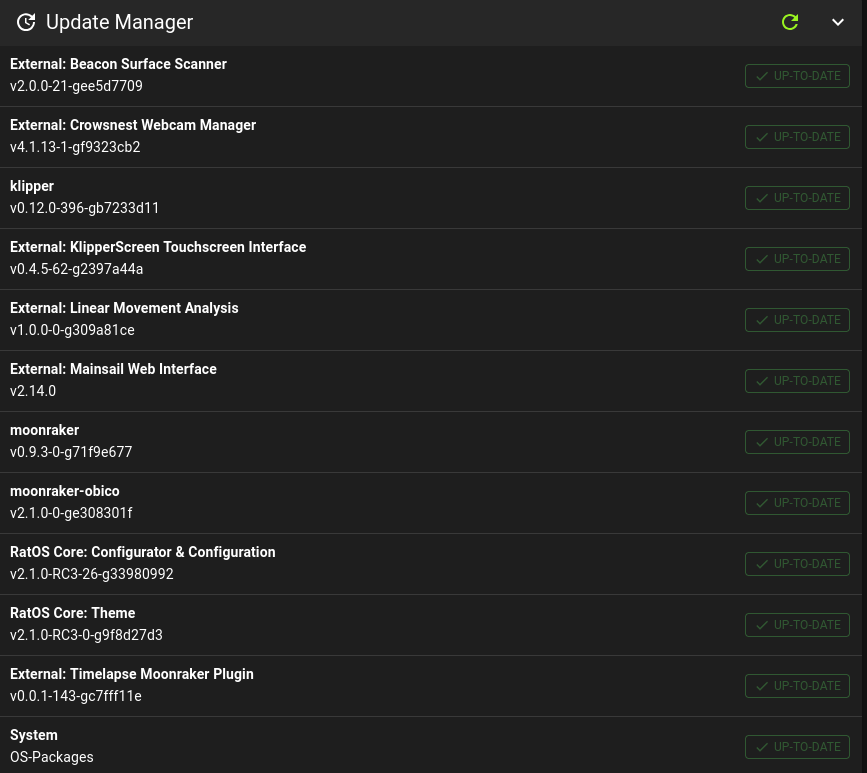The width and height of the screenshot is (867, 773).
Task: Collapse the Update Manager panel chevron
Action: [838, 22]
